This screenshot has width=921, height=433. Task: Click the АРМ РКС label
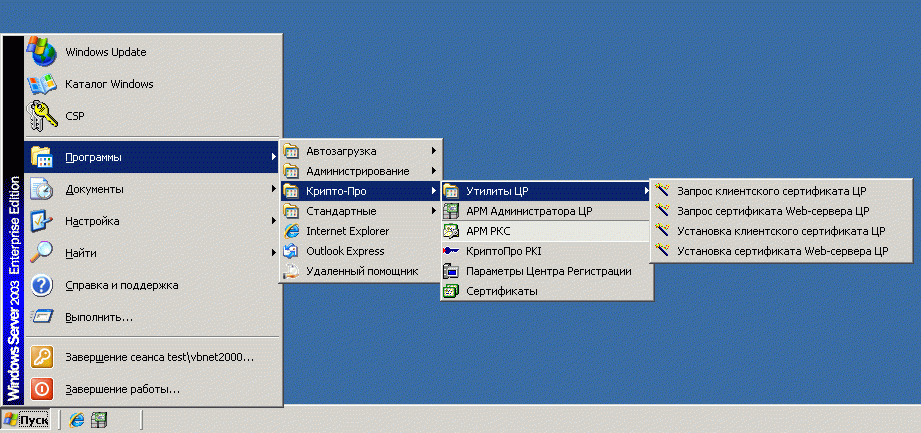click(488, 231)
